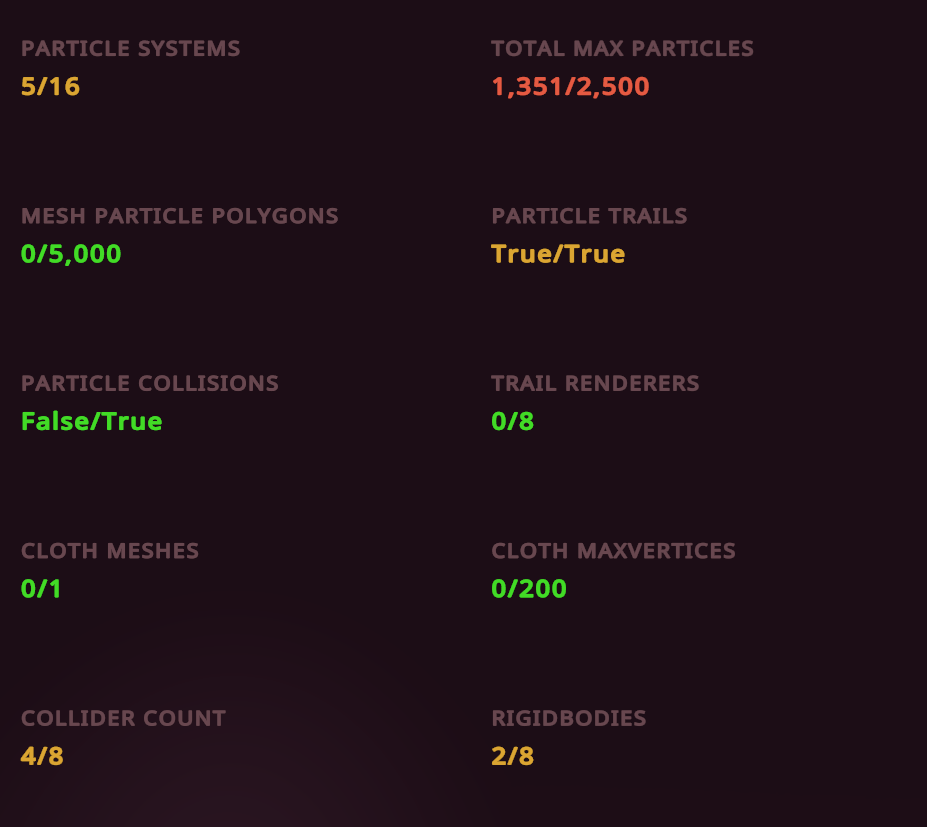Click the Mesh Particle Polygons label
The image size is (927, 827).
179,216
